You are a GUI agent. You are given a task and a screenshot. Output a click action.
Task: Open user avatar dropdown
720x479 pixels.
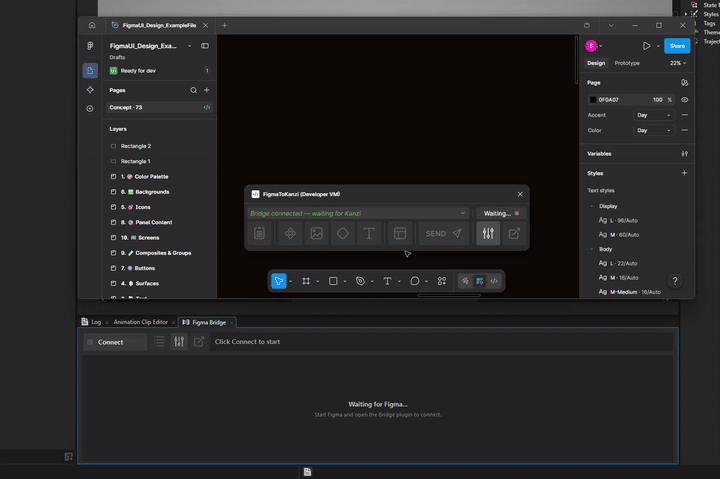pos(601,46)
